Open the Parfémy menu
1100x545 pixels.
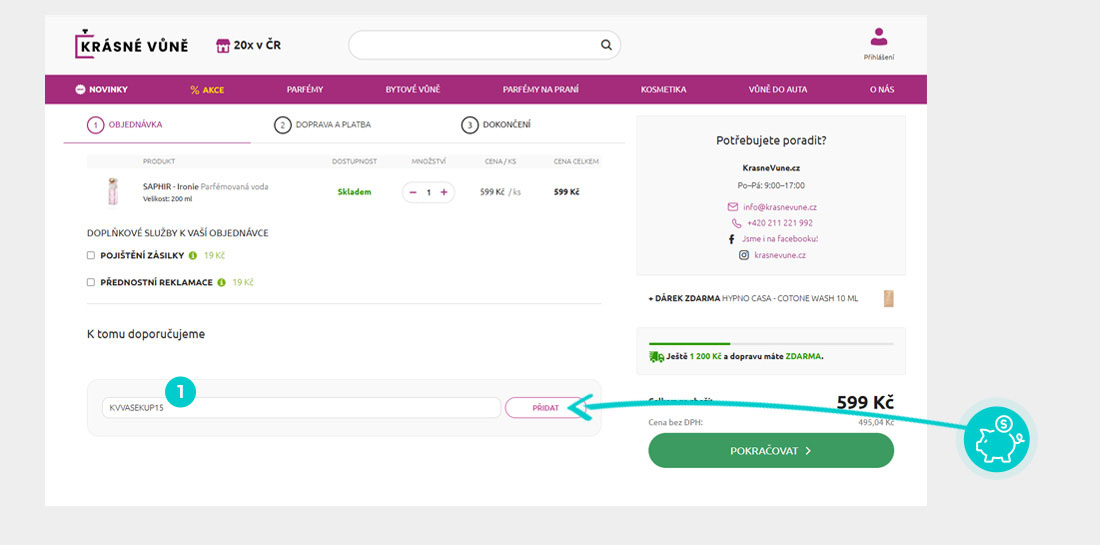[304, 90]
